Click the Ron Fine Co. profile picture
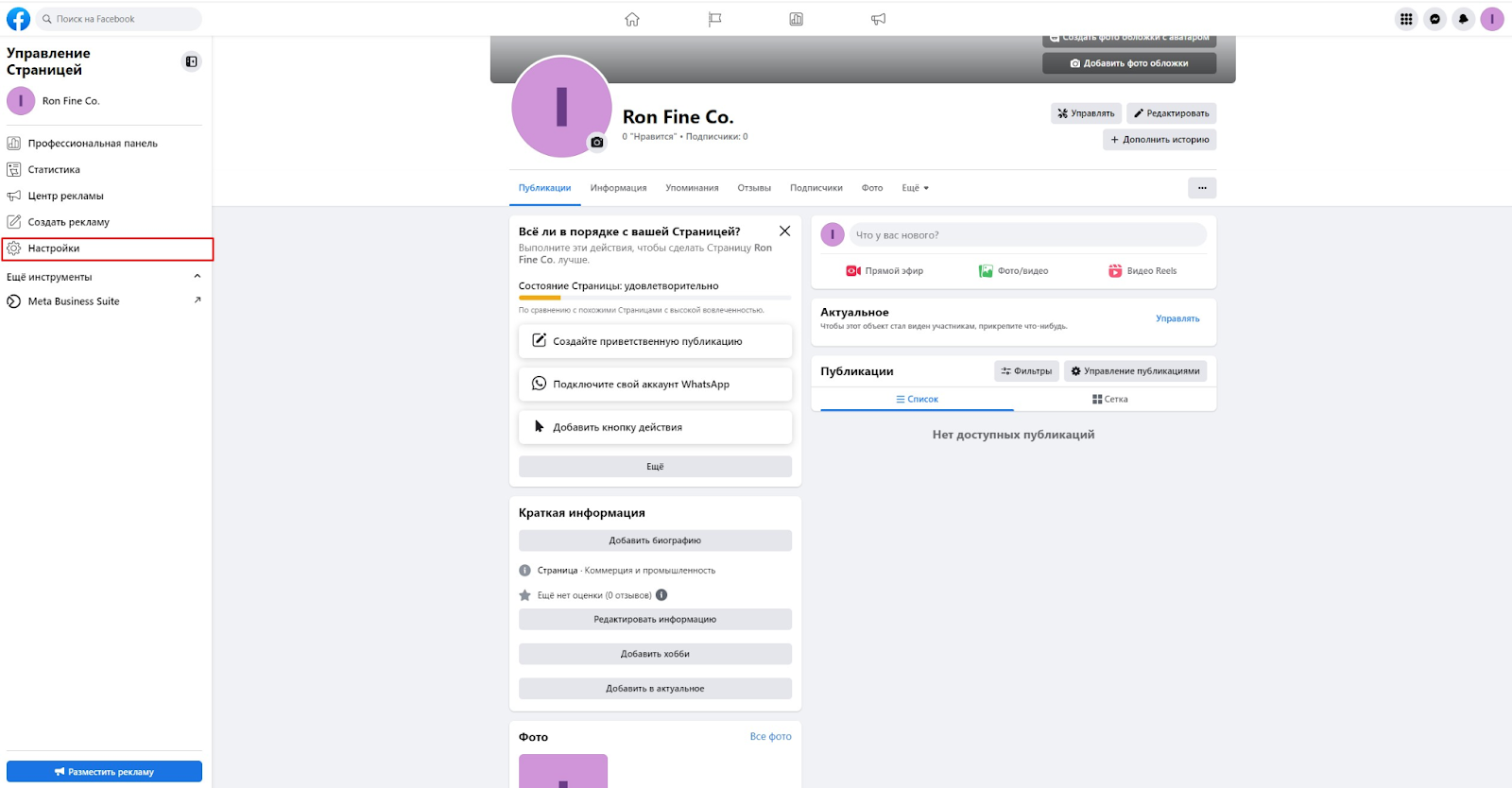The height and width of the screenshot is (788, 1512). 561,107
